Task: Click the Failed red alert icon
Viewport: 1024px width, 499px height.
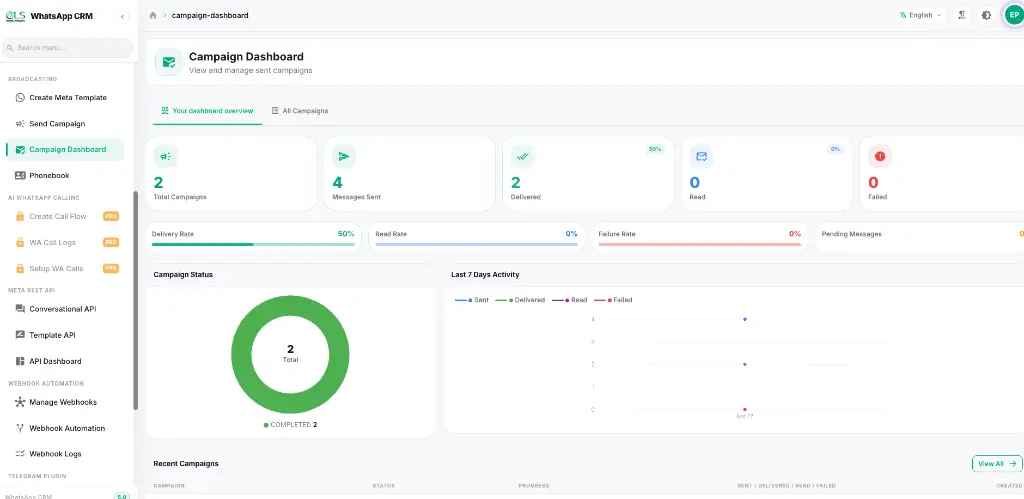Action: [880, 156]
